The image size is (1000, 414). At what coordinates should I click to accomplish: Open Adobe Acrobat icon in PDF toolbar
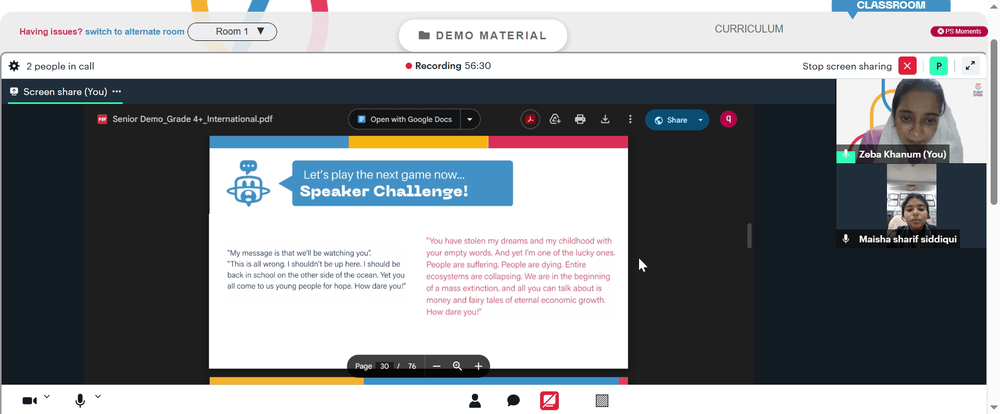click(x=530, y=119)
